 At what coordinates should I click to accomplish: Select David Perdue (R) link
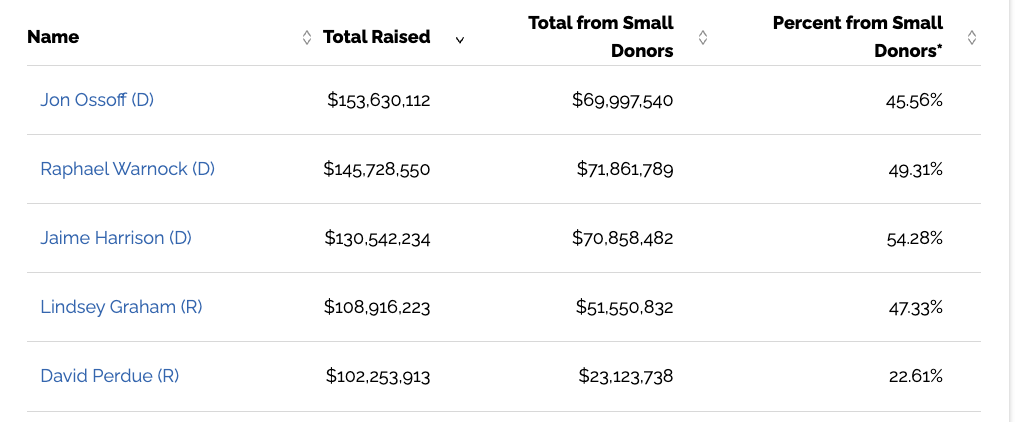tap(110, 376)
